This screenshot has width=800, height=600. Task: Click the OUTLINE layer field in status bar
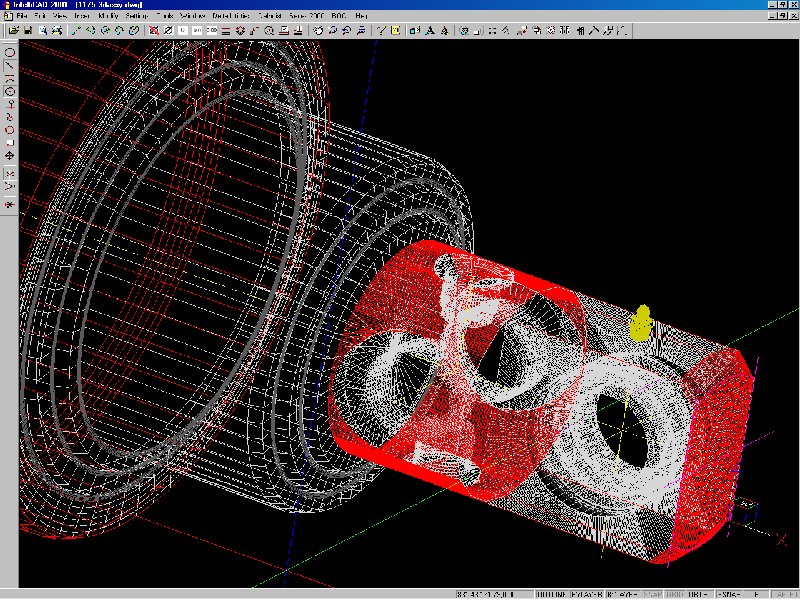552,594
